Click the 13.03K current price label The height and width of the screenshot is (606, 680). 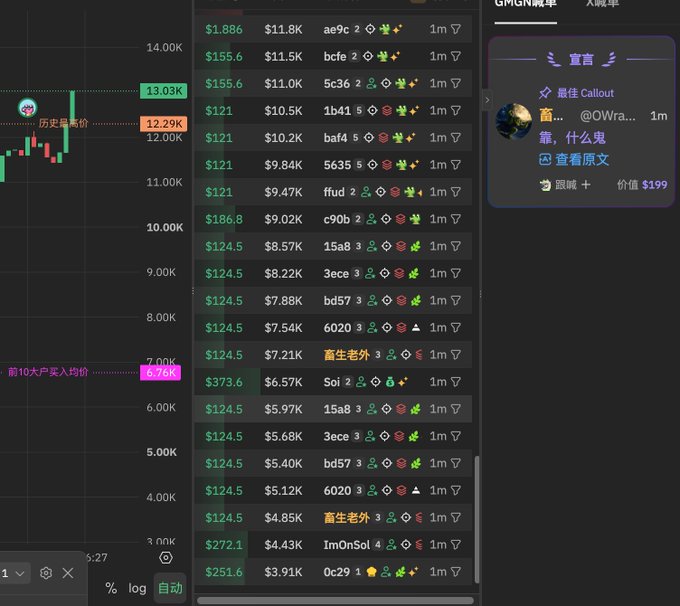tap(163, 91)
